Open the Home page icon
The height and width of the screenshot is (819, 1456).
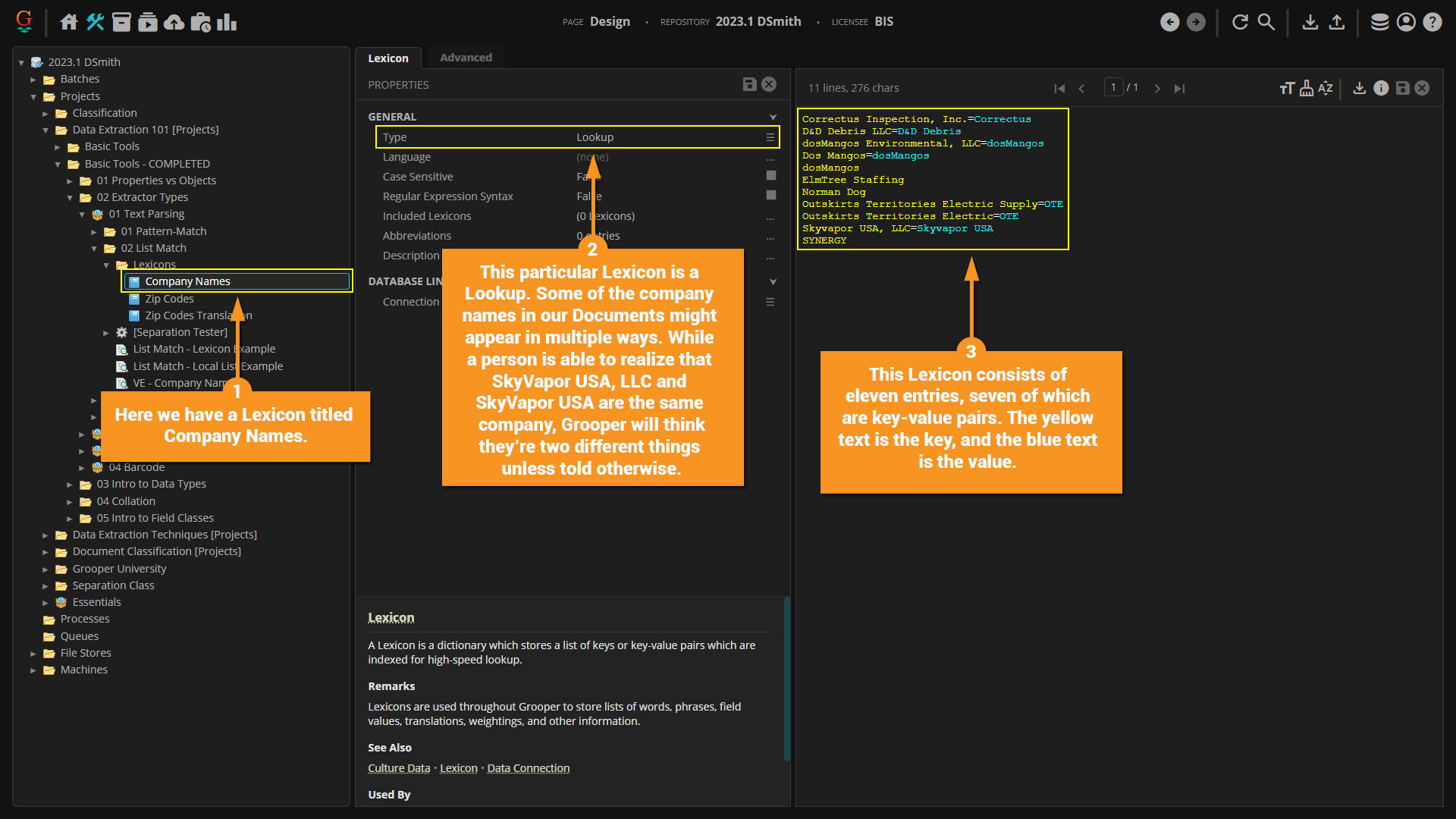(69, 22)
